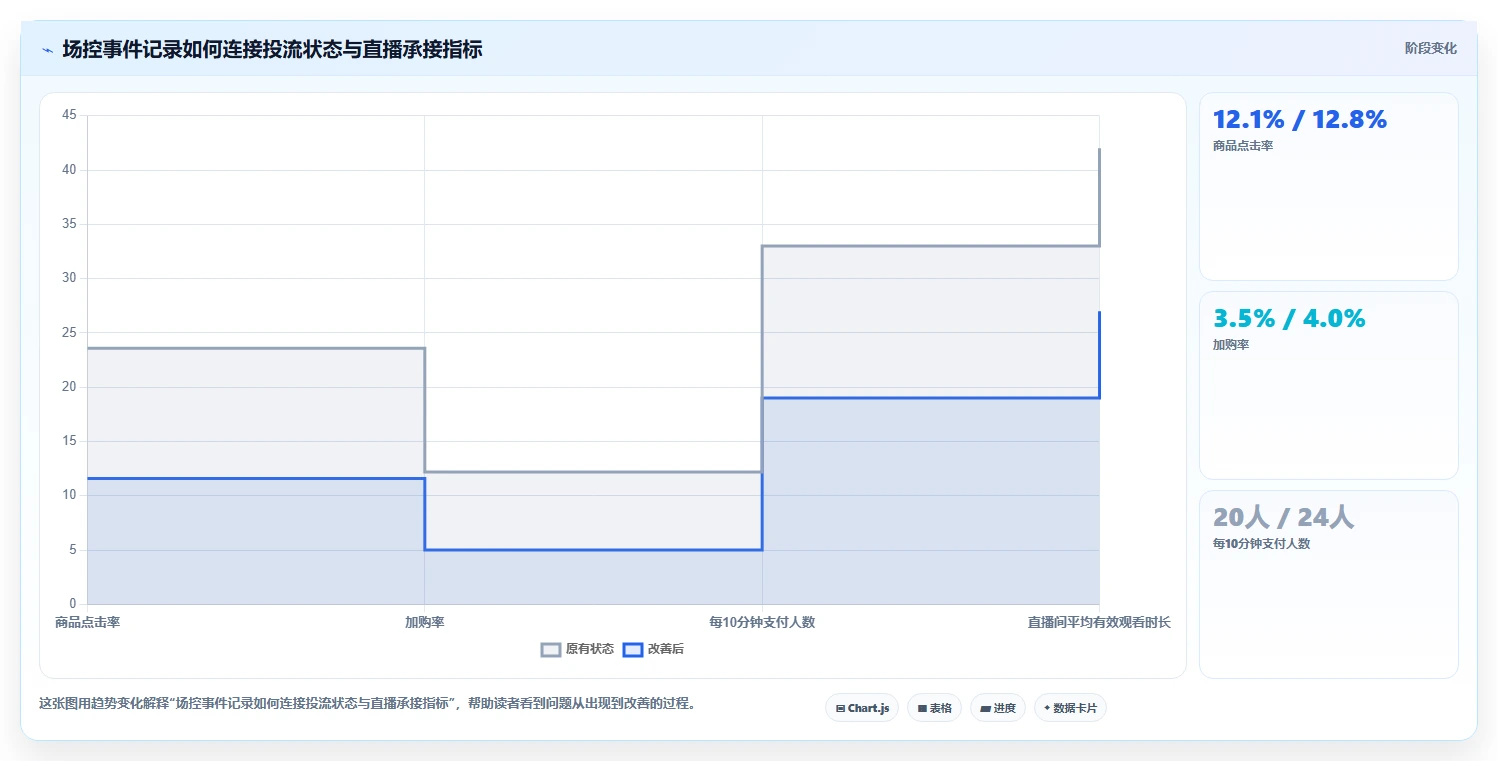Click the 15 y-axis tick value
The height and width of the screenshot is (761, 1498).
click(x=69, y=441)
